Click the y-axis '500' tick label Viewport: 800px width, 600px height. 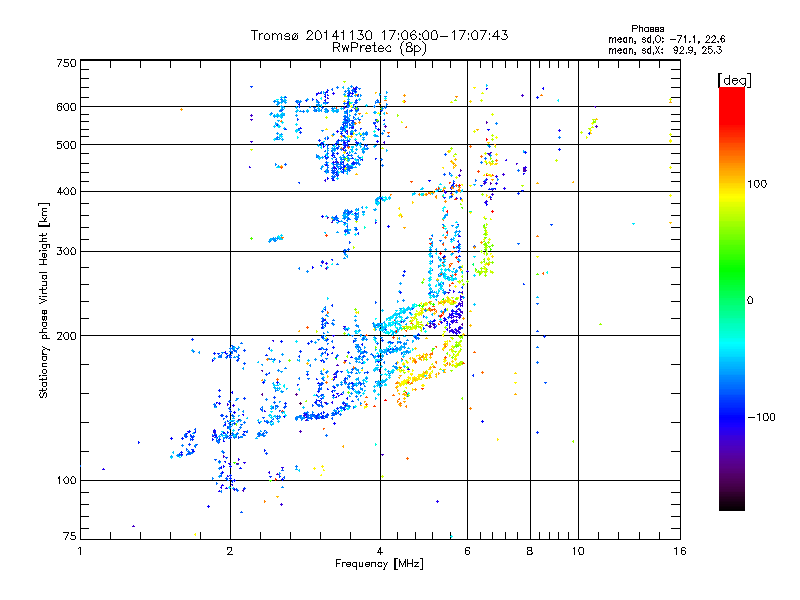67,145
